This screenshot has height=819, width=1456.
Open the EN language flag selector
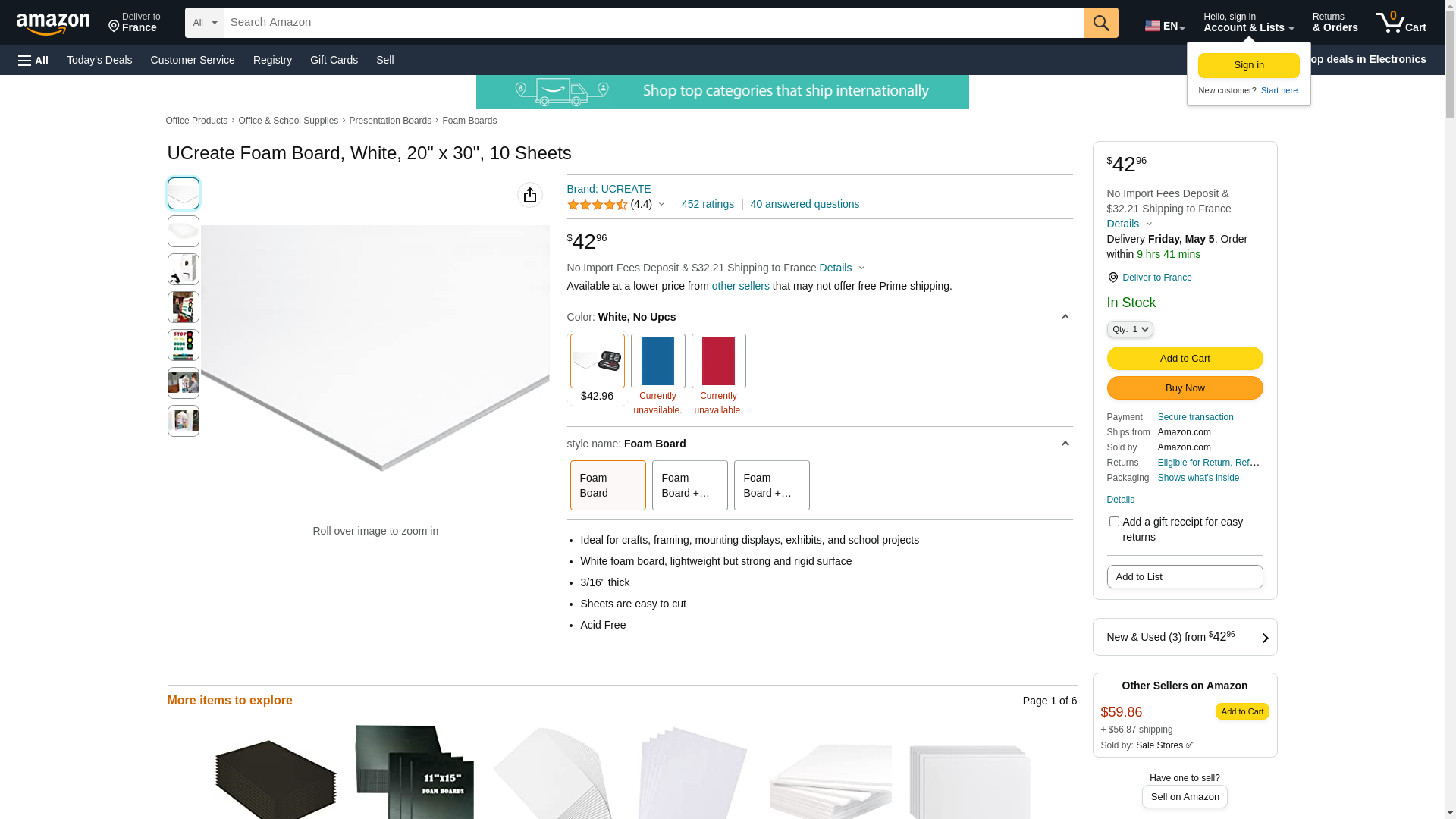[x=1164, y=26]
